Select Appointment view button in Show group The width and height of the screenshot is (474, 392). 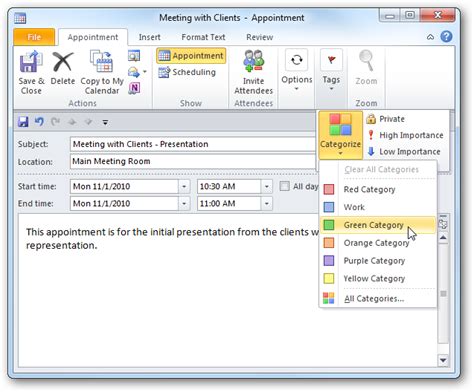click(191, 56)
